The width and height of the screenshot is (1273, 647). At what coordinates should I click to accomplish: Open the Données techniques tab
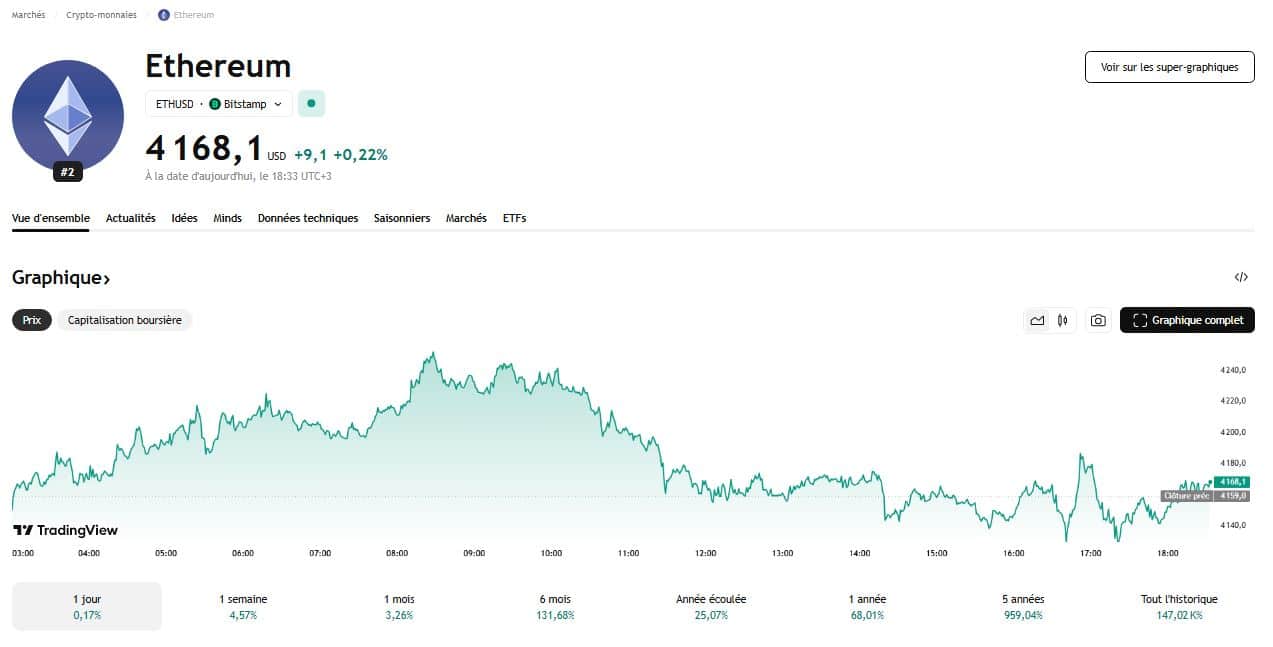click(307, 218)
